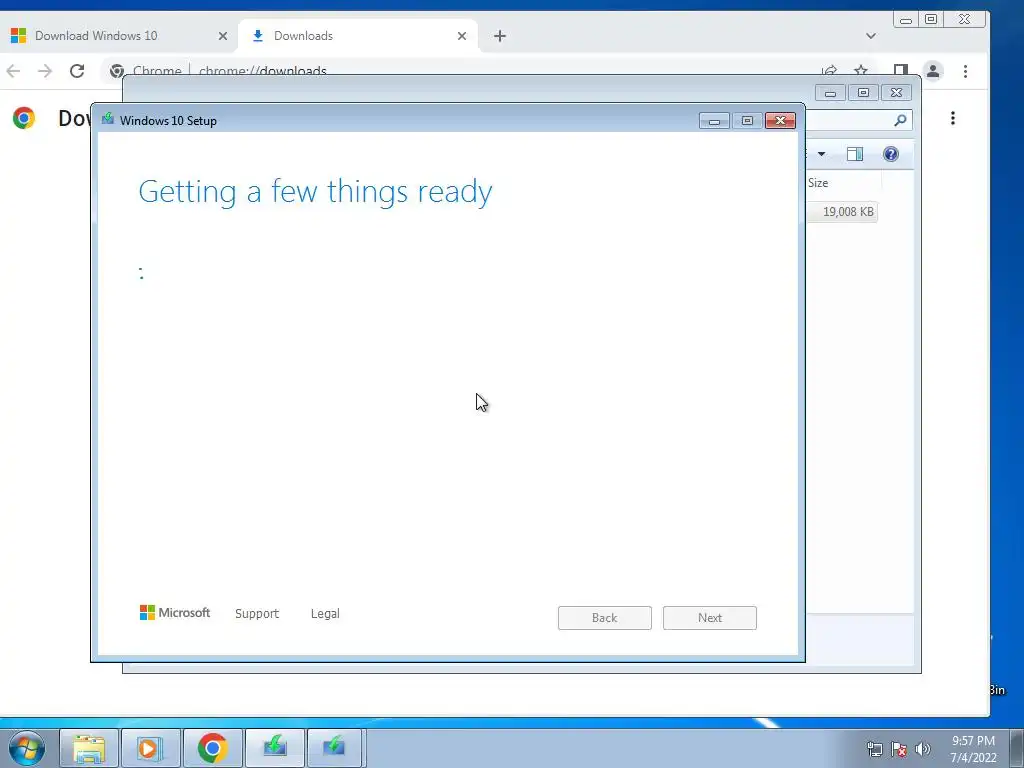The image size is (1024, 768).
Task: Go back in Chrome
Action: click(13, 71)
